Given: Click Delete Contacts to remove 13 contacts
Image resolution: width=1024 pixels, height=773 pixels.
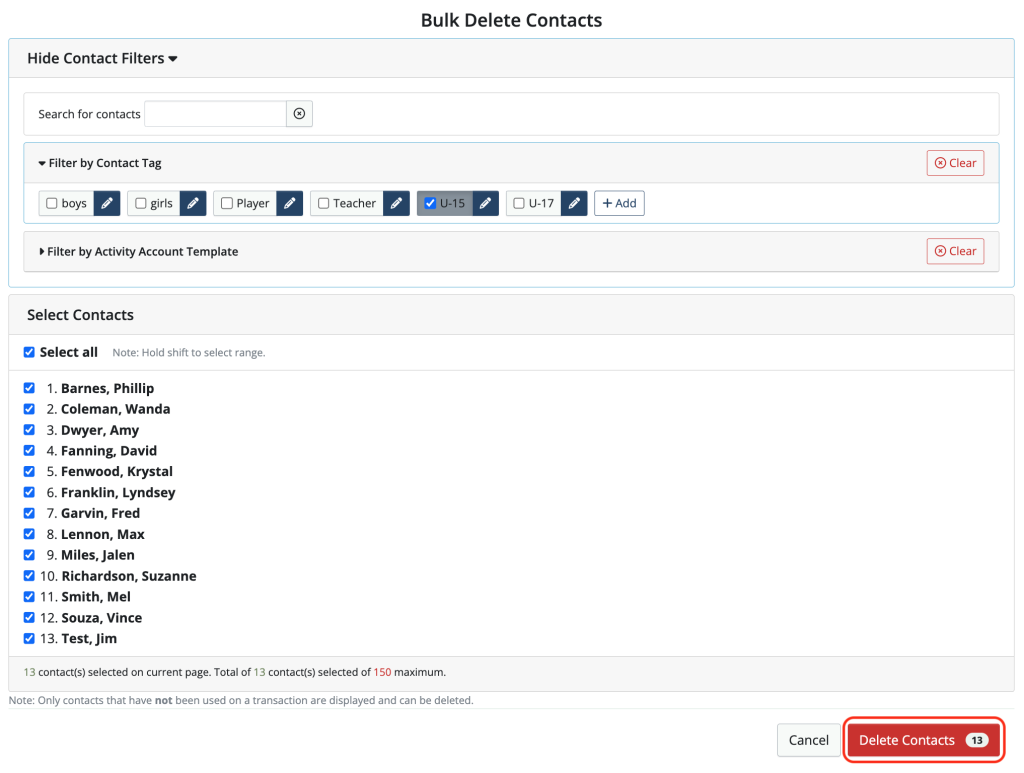Looking at the screenshot, I should pyautogui.click(x=922, y=740).
